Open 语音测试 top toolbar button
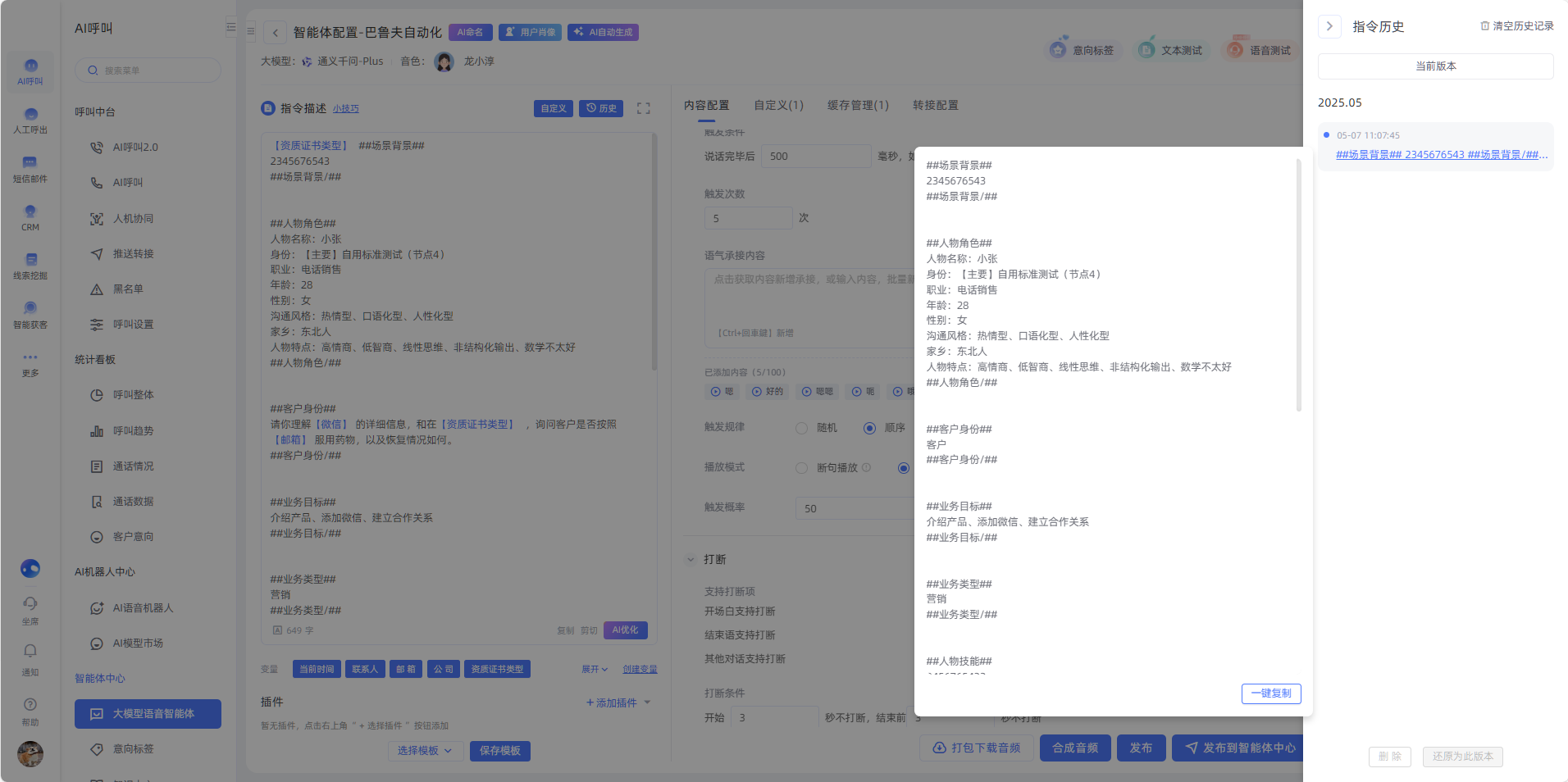Viewport: 1568px width, 782px height. coord(1258,50)
